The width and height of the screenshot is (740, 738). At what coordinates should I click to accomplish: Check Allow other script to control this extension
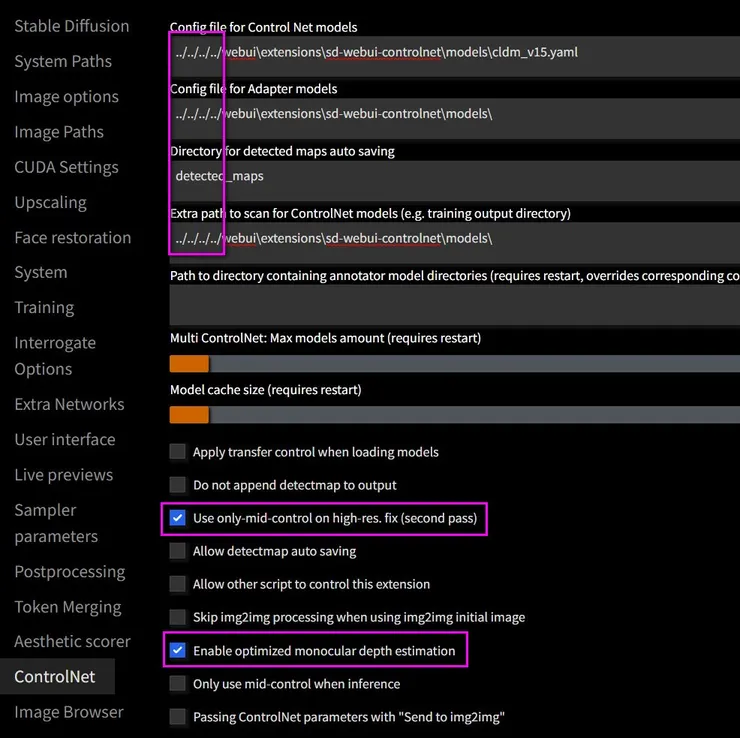[x=178, y=584]
